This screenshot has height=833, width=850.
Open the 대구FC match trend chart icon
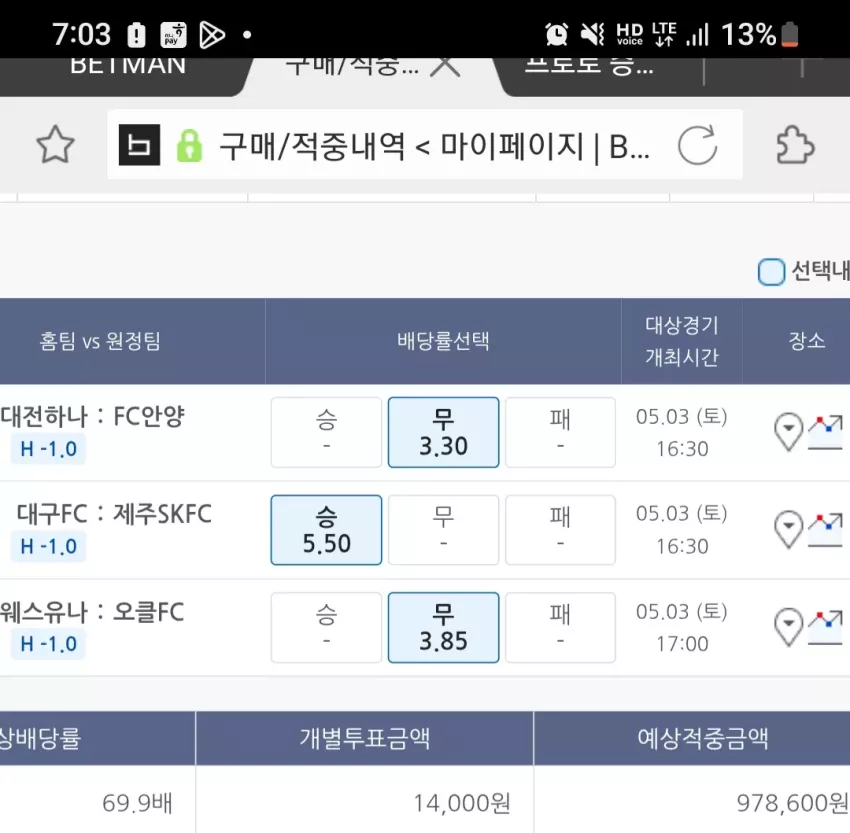[826, 529]
